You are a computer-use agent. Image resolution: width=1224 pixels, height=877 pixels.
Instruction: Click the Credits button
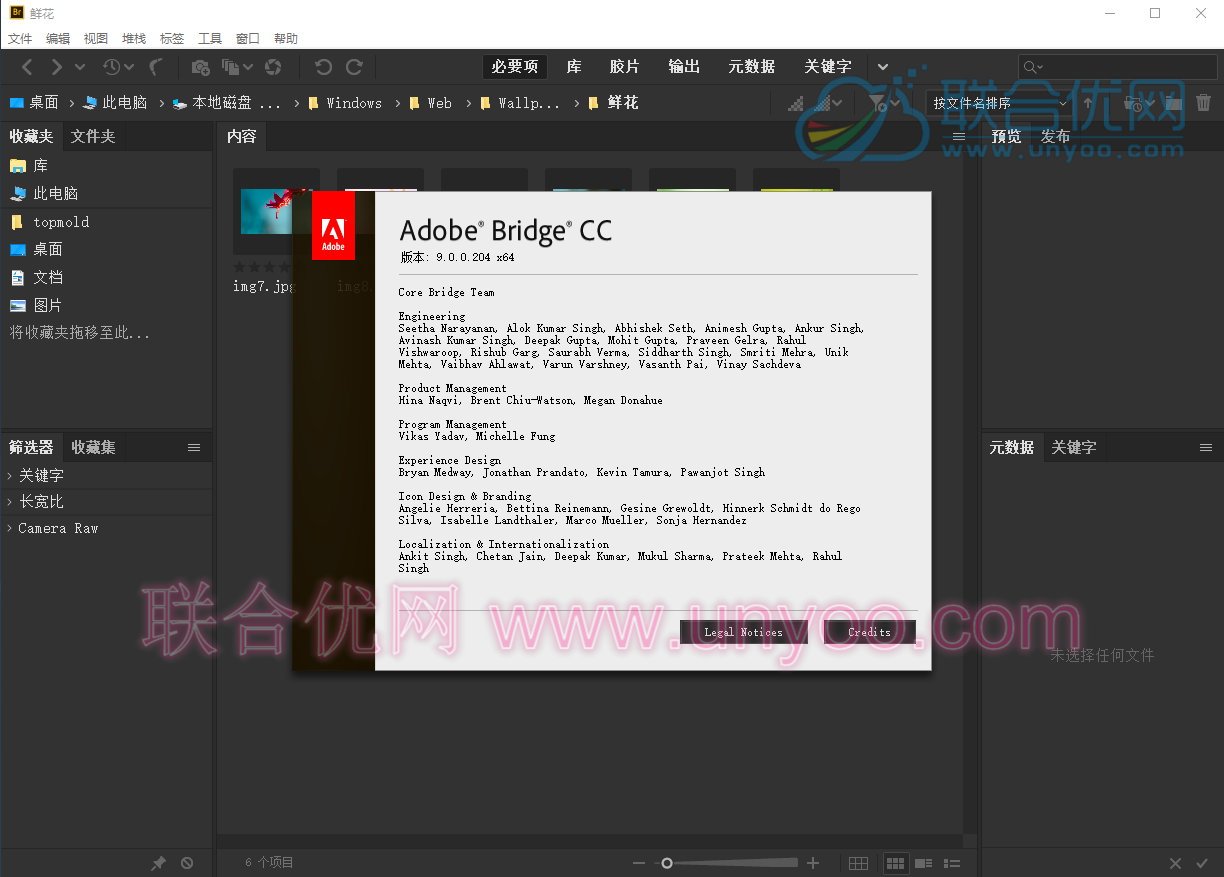[869, 632]
